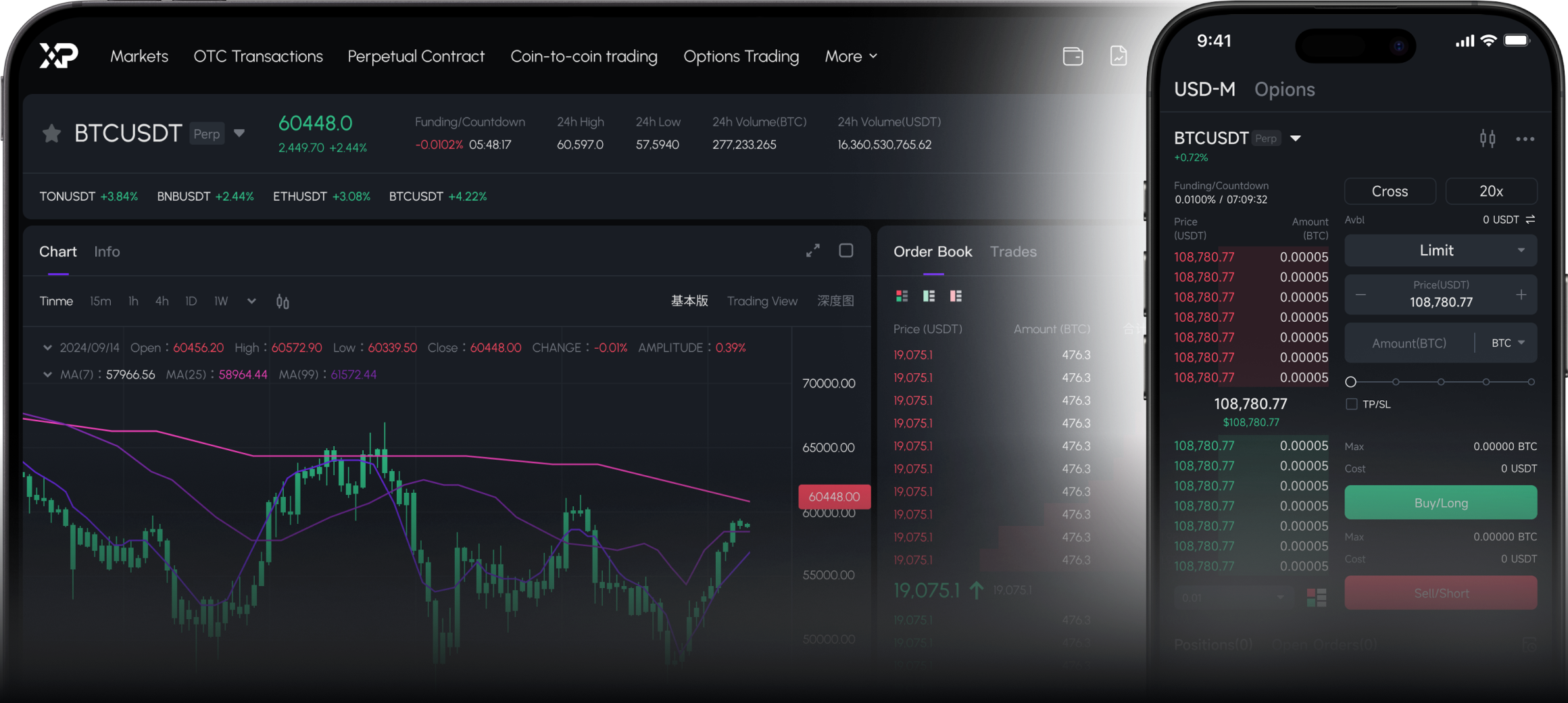Enable the TP/SL checkbox
The image size is (1568, 703).
[x=1352, y=404]
